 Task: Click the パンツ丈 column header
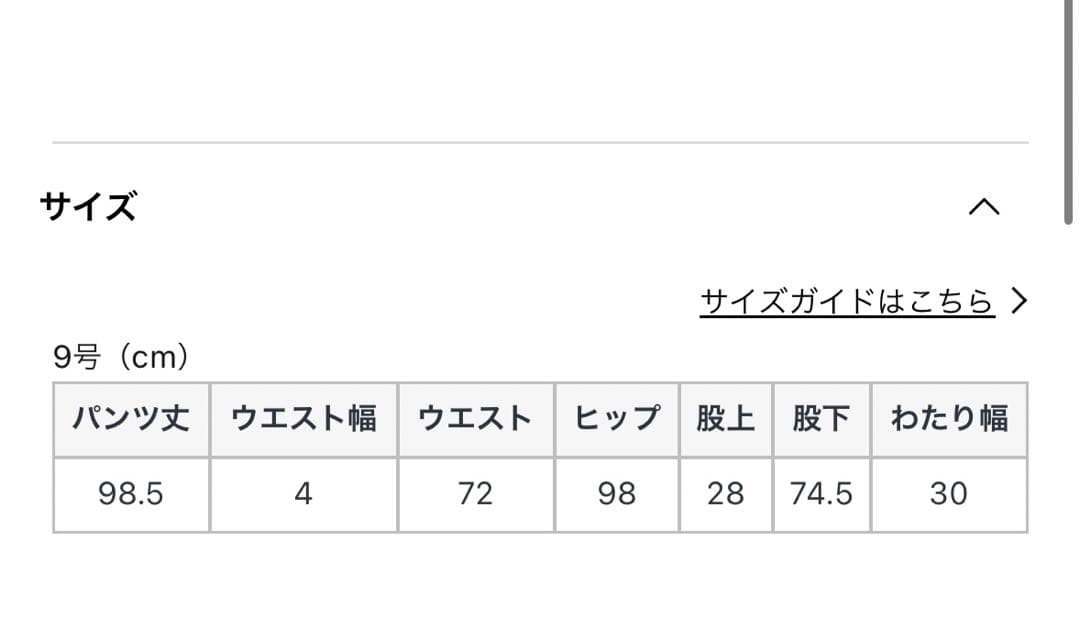131,419
